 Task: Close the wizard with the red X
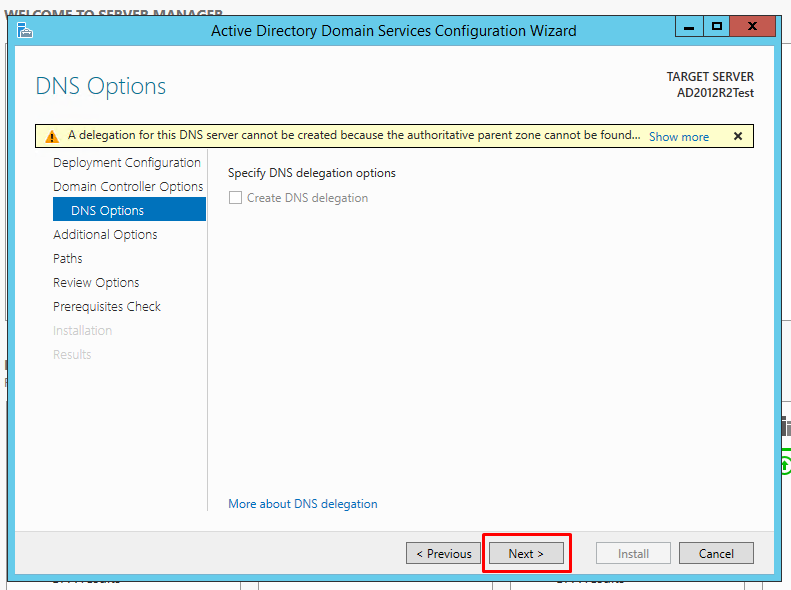752,26
